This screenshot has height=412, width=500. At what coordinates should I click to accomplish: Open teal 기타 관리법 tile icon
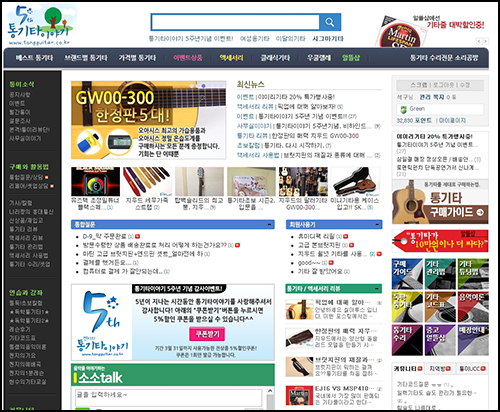click(x=440, y=274)
